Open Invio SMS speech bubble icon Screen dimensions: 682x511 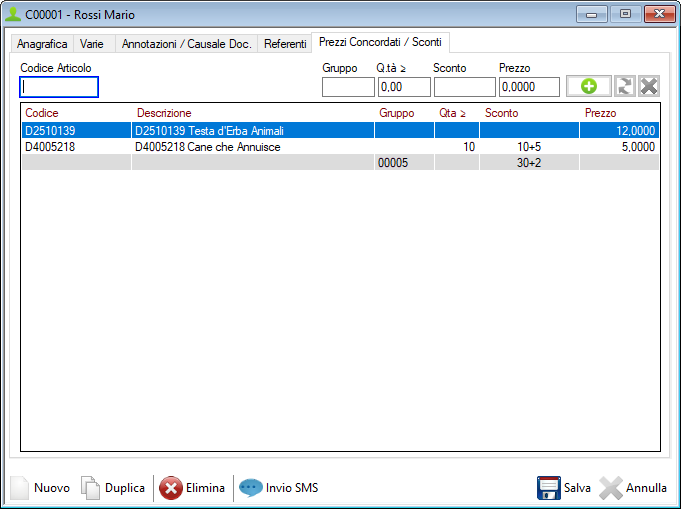pos(250,488)
